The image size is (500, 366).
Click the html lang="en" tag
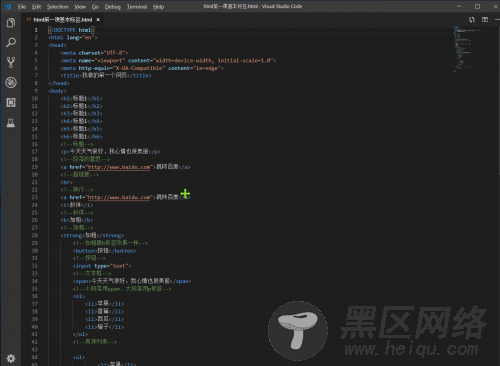point(73,38)
